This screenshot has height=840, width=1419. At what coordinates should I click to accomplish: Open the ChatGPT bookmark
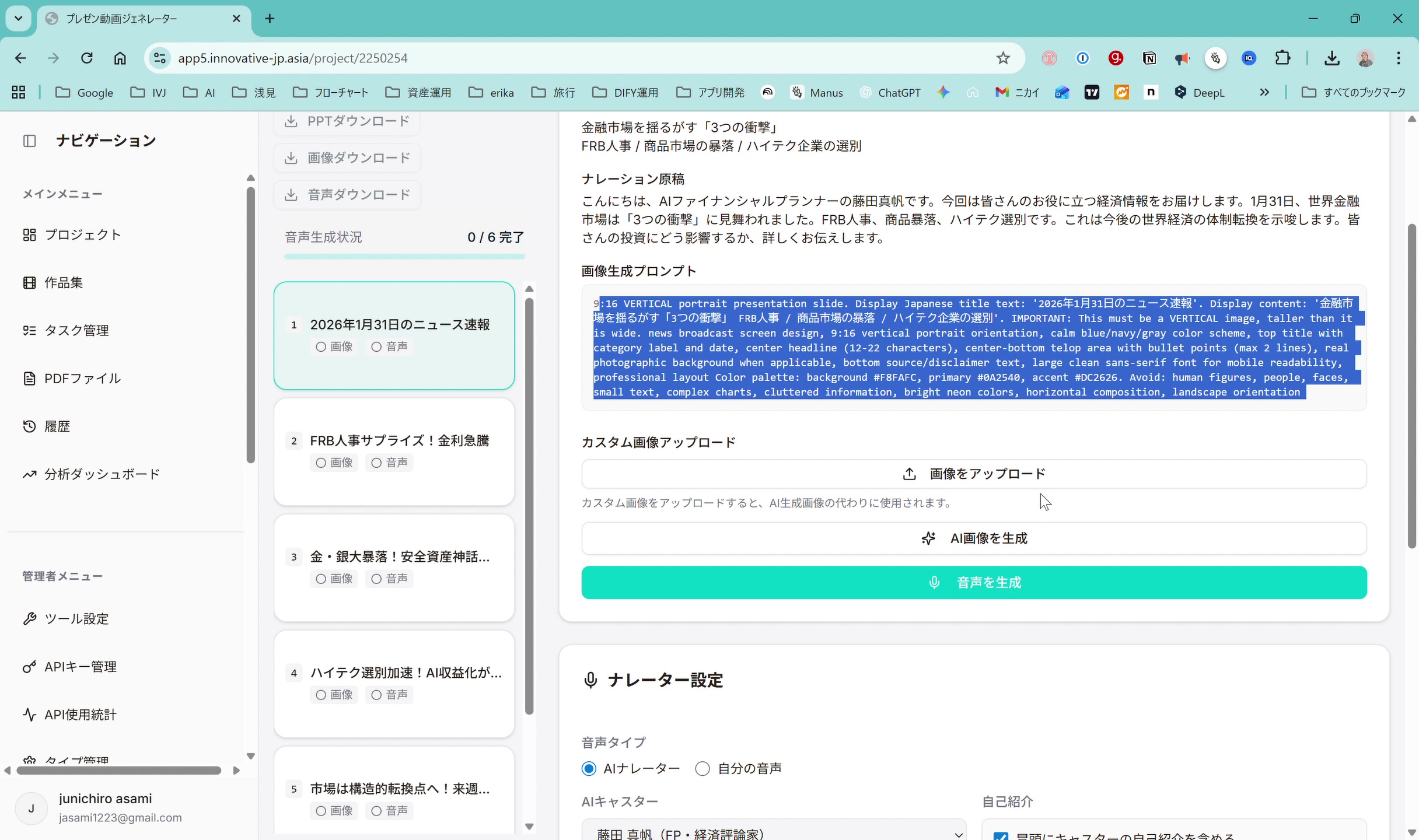click(x=890, y=92)
